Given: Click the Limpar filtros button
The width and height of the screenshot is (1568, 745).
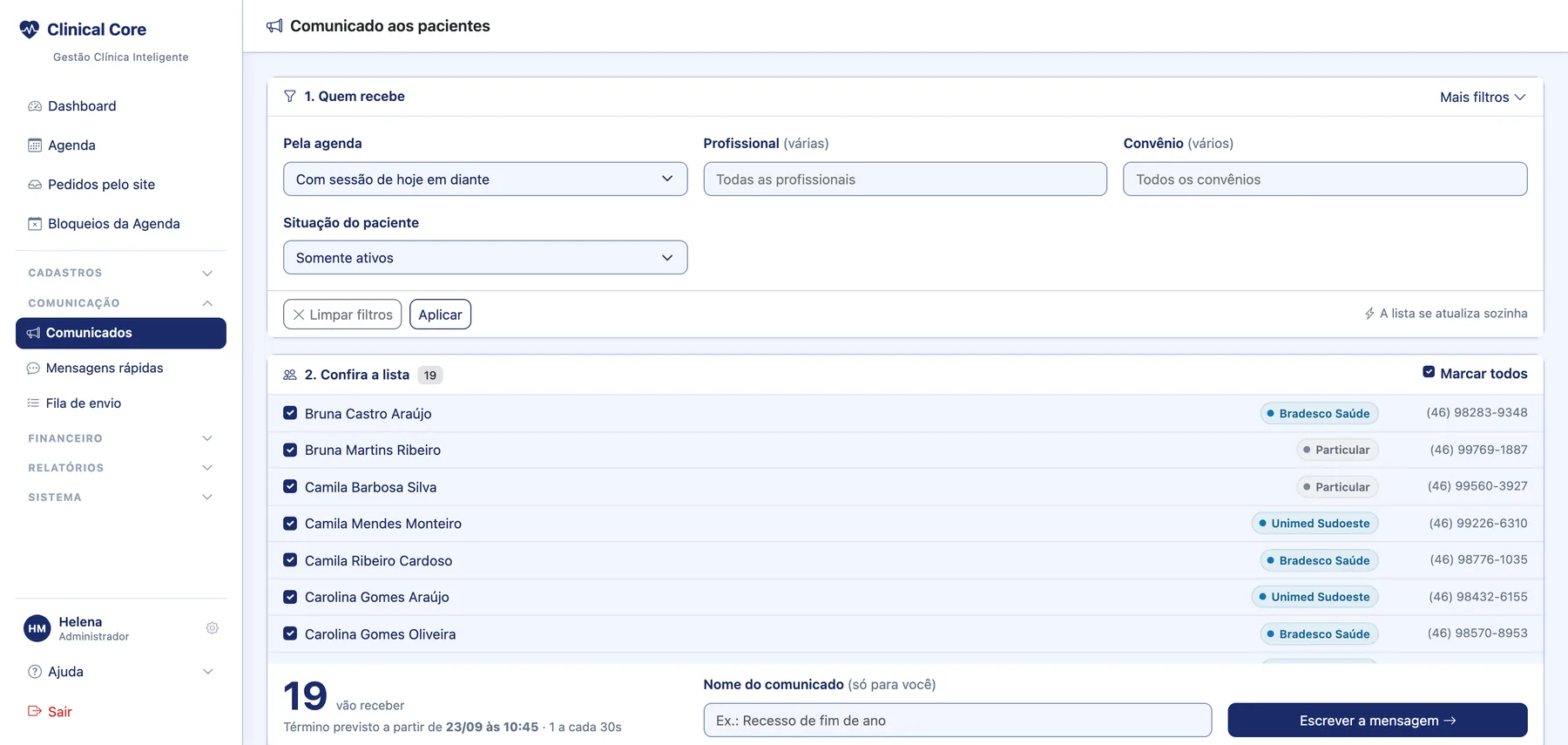Looking at the screenshot, I should click(342, 315).
